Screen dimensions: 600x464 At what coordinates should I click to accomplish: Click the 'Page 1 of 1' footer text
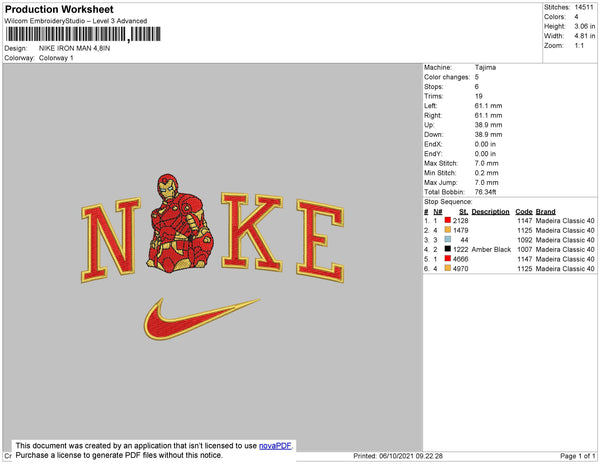[578, 456]
